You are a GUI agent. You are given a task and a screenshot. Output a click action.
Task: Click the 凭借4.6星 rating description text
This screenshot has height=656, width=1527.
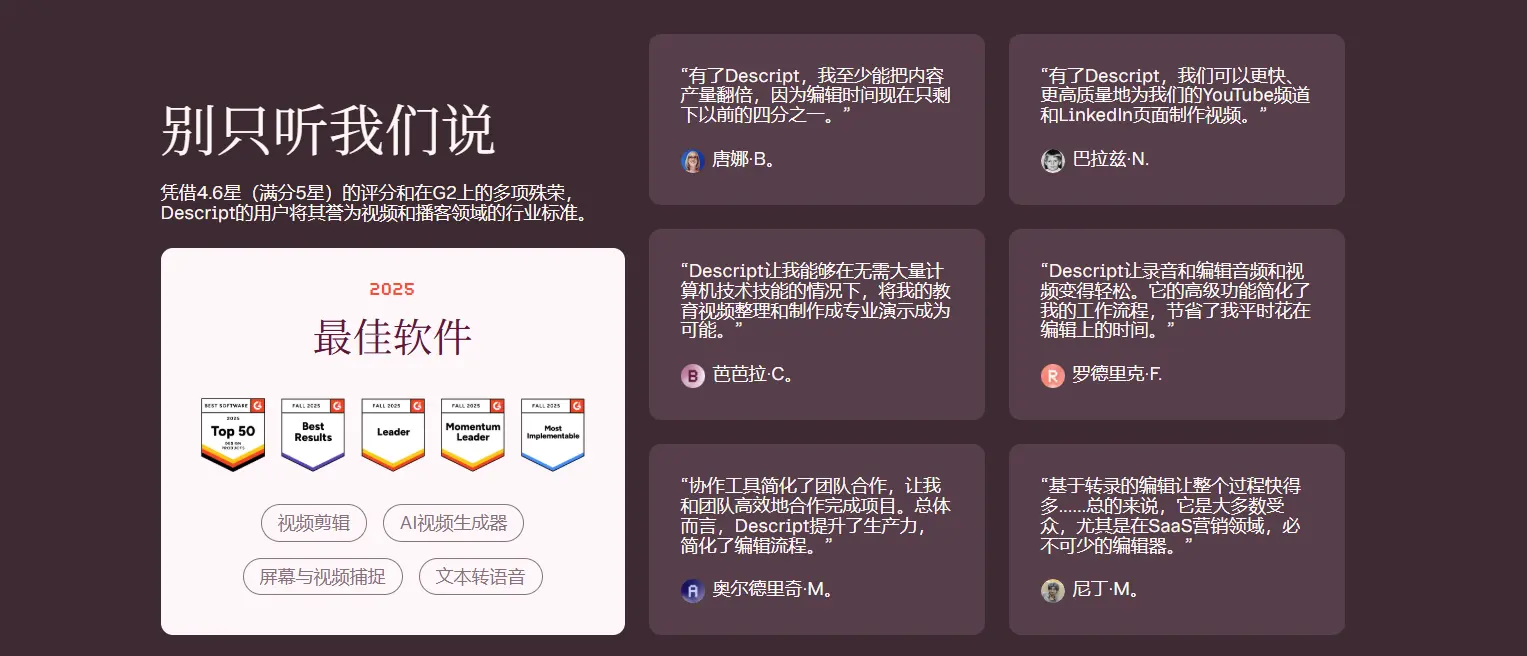374,203
